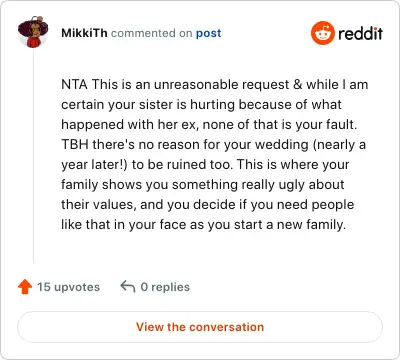This screenshot has width=400, height=360.
Task: Click the line "certain your sister is hurting"
Action: click(x=201, y=105)
